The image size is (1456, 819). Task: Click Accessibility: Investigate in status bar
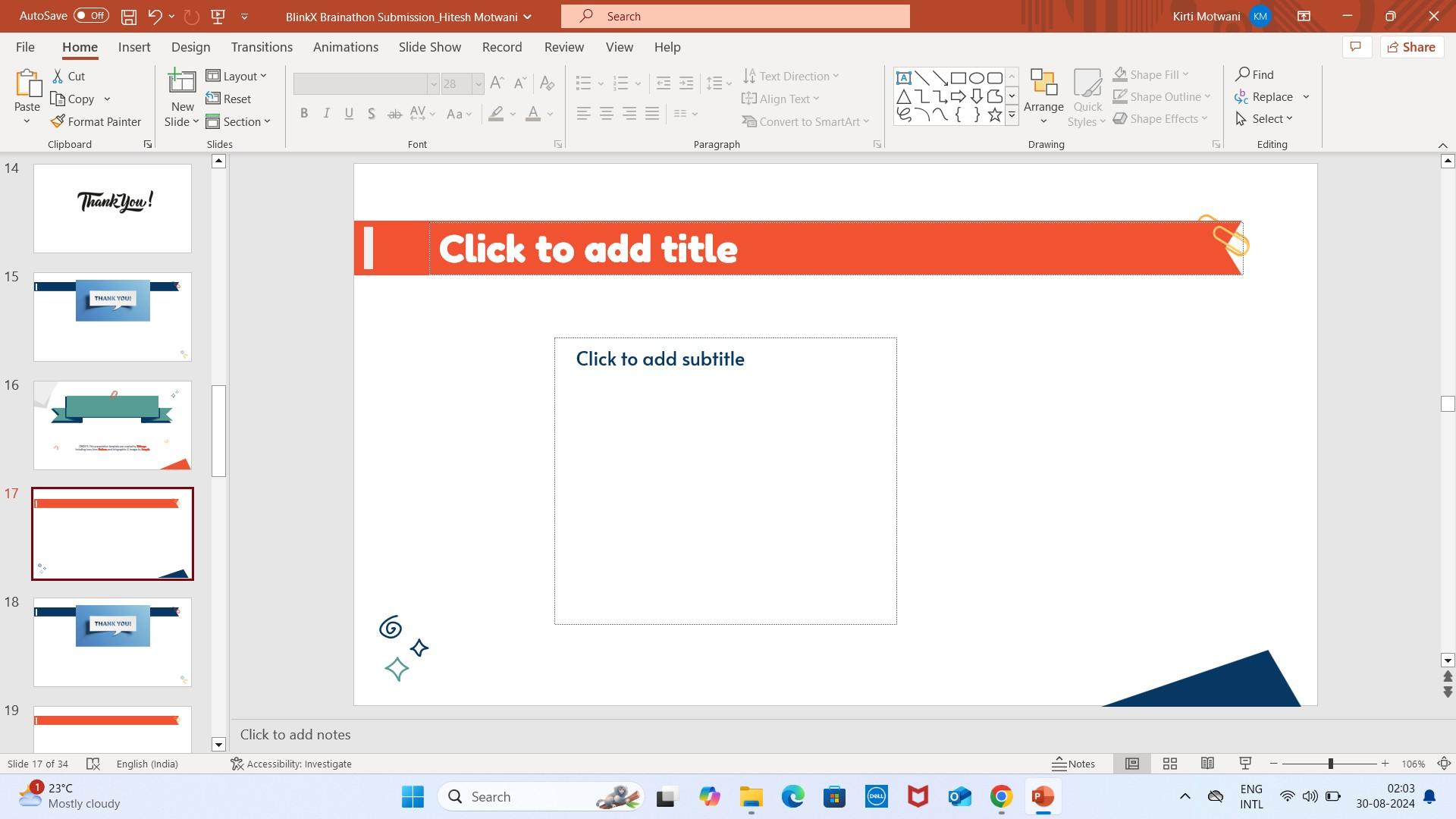click(291, 764)
